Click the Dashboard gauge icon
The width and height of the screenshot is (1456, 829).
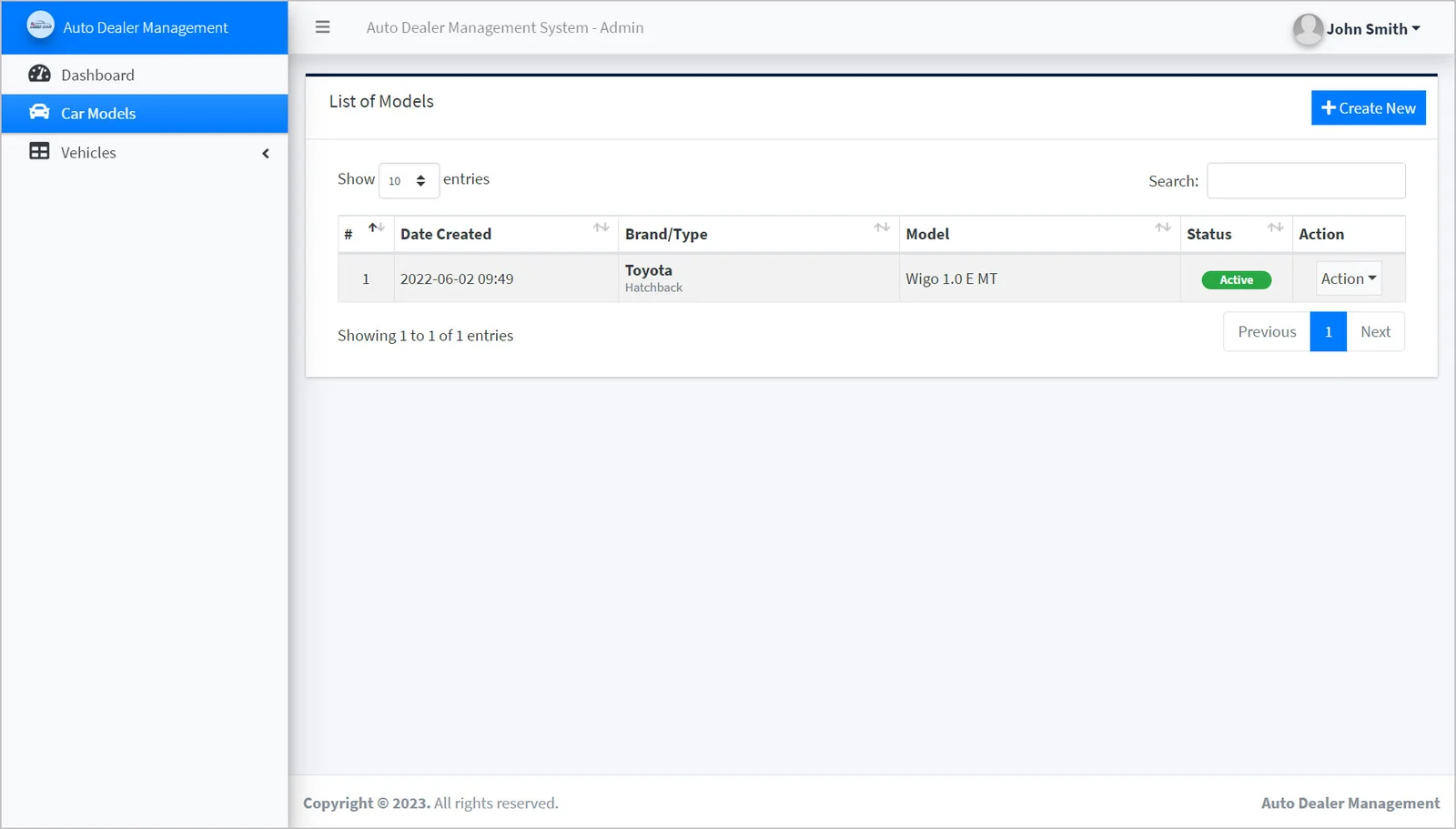click(x=39, y=74)
